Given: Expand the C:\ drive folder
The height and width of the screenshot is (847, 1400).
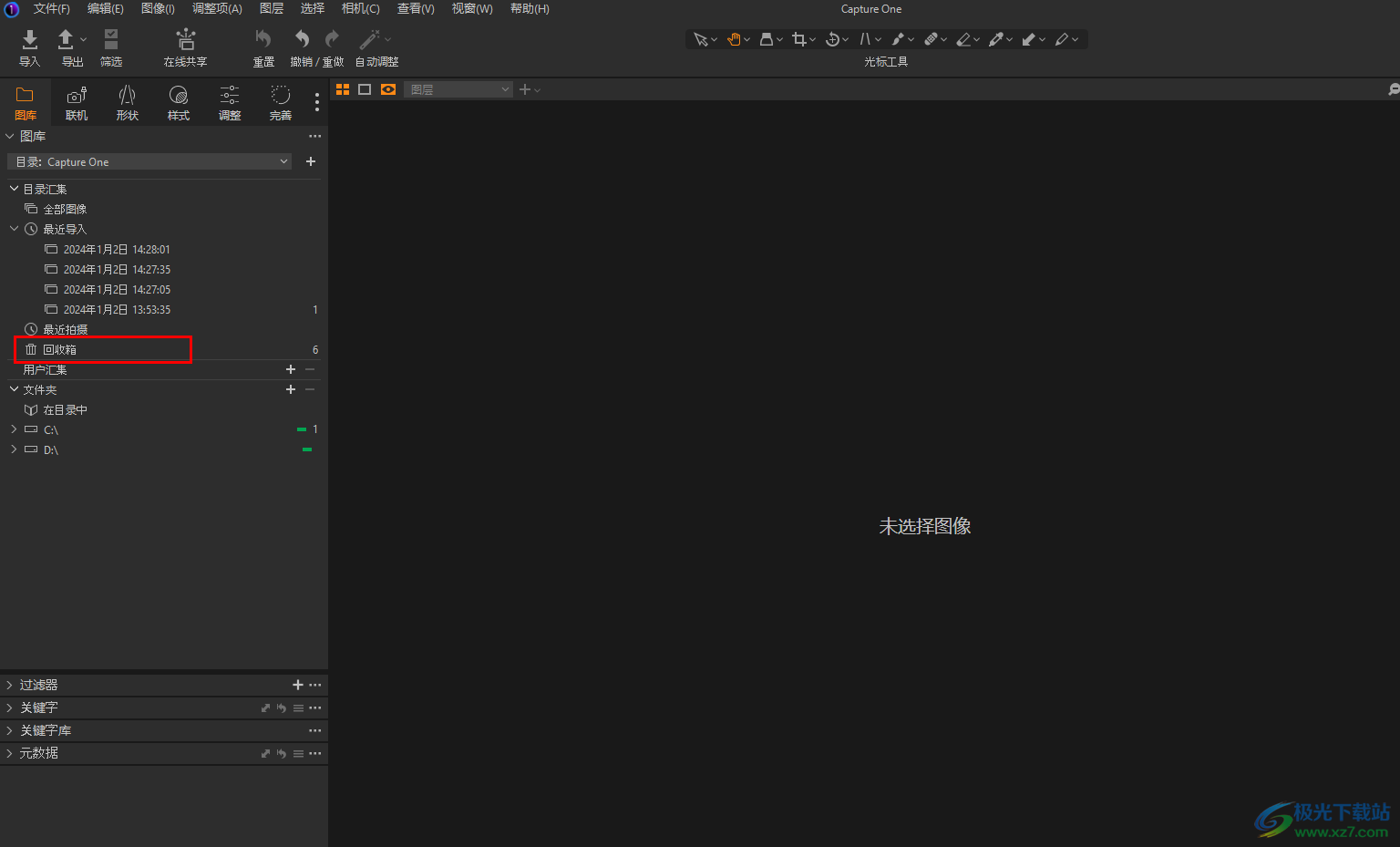Looking at the screenshot, I should click(x=14, y=429).
